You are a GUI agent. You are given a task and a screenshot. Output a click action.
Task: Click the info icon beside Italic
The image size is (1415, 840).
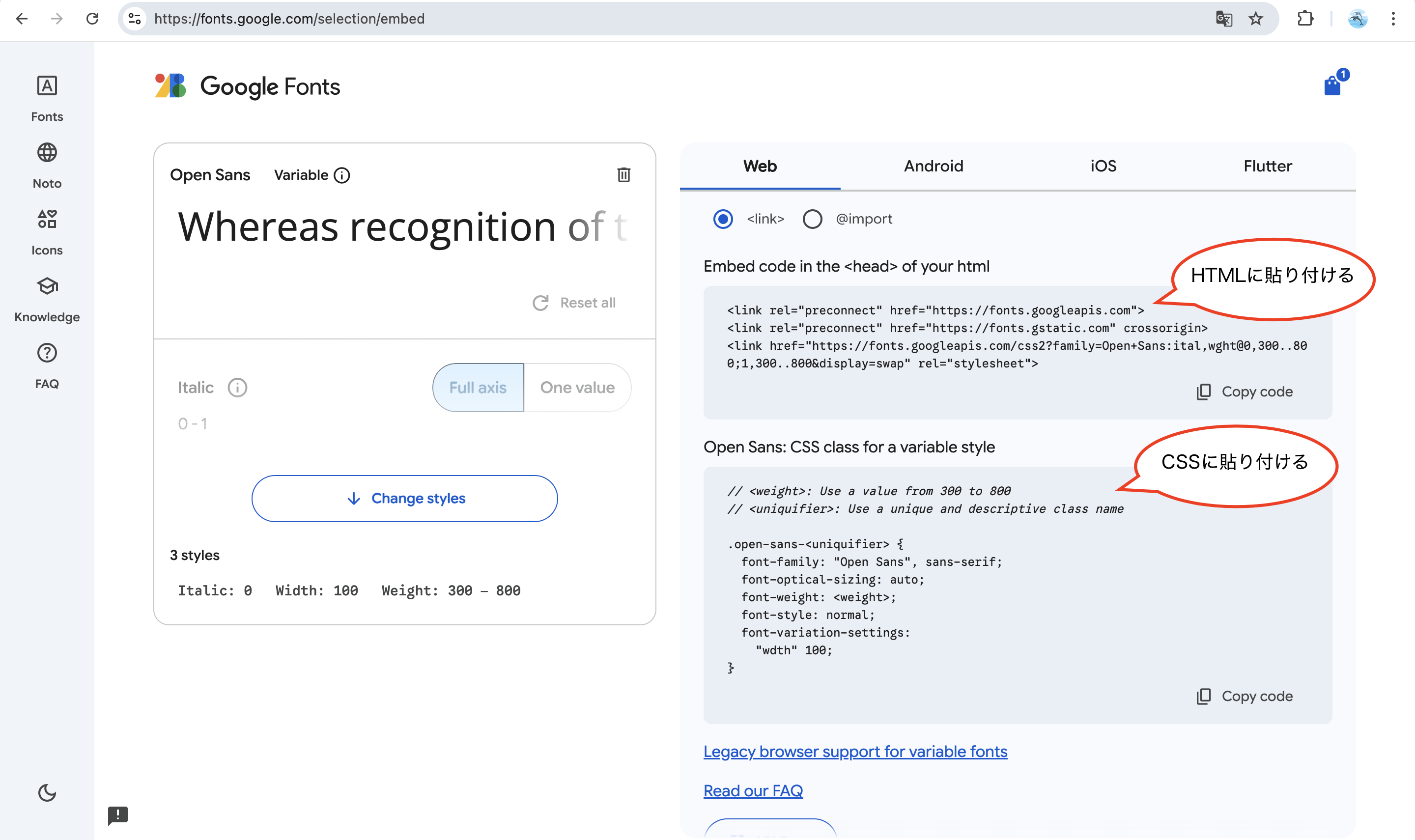coord(237,388)
